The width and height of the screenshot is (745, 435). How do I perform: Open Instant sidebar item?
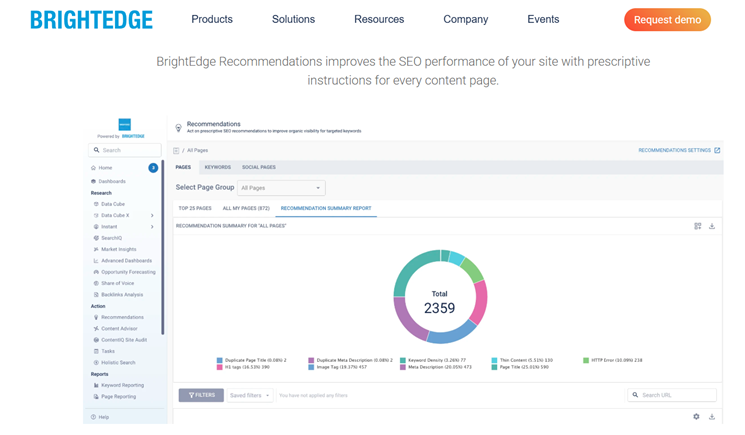point(109,227)
